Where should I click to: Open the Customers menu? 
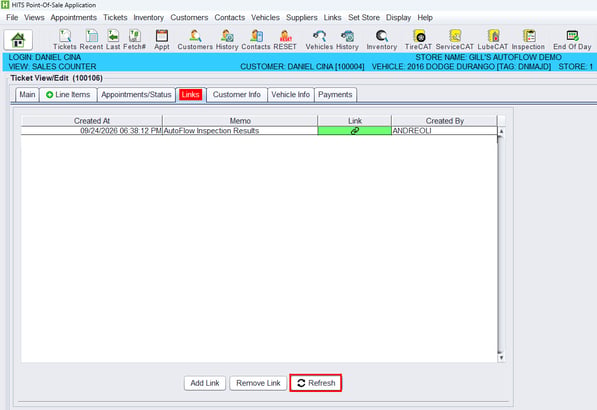click(189, 18)
